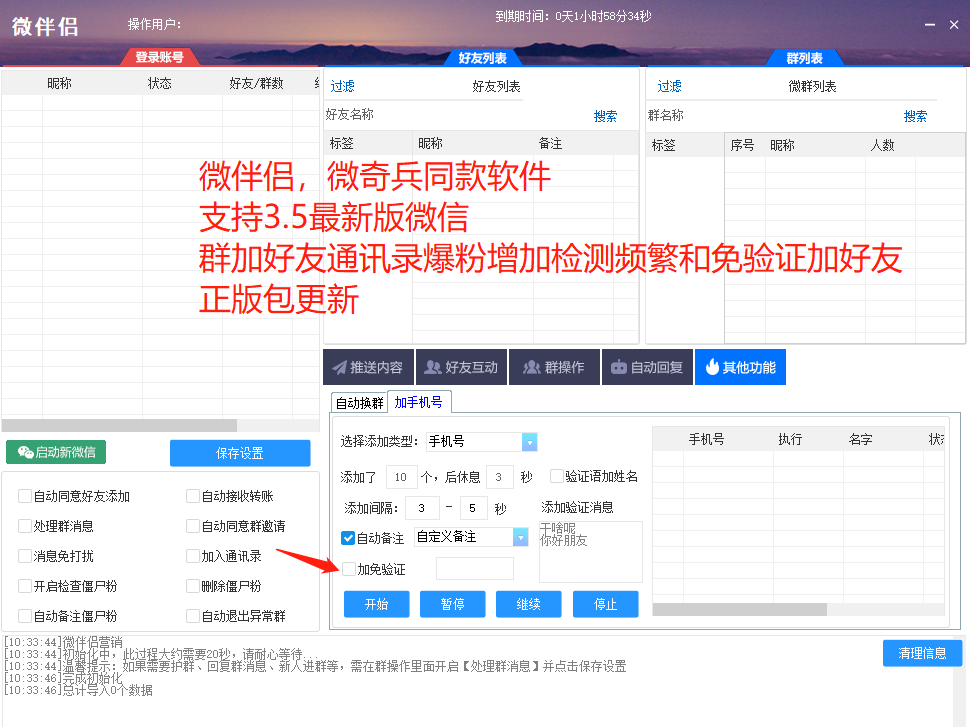Click the 暂停 button

click(x=452, y=604)
